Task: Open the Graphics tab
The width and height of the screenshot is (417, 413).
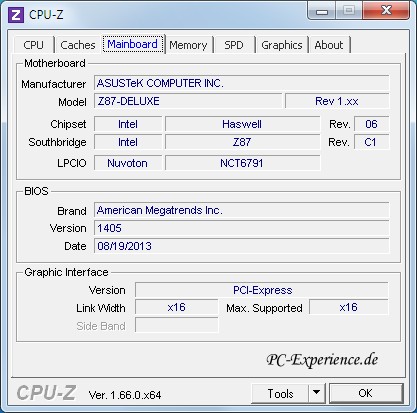Action: click(282, 45)
